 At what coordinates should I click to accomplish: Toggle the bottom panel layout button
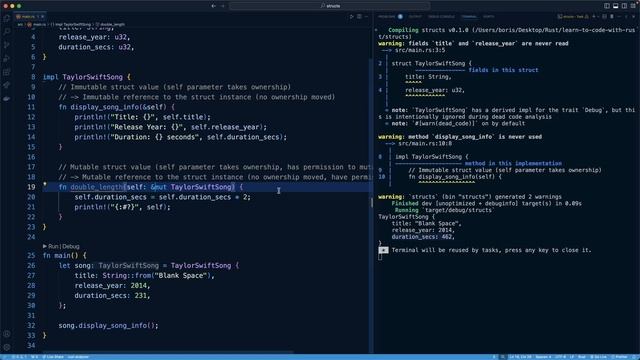(x=616, y=6)
